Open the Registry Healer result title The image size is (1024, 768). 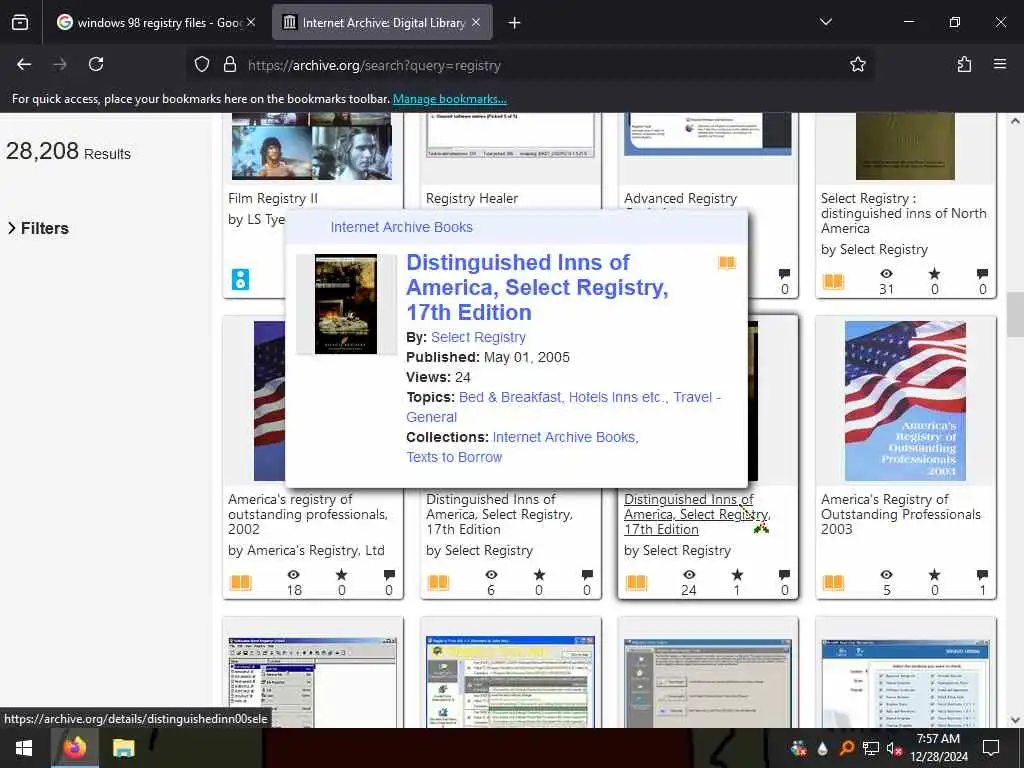click(x=472, y=199)
